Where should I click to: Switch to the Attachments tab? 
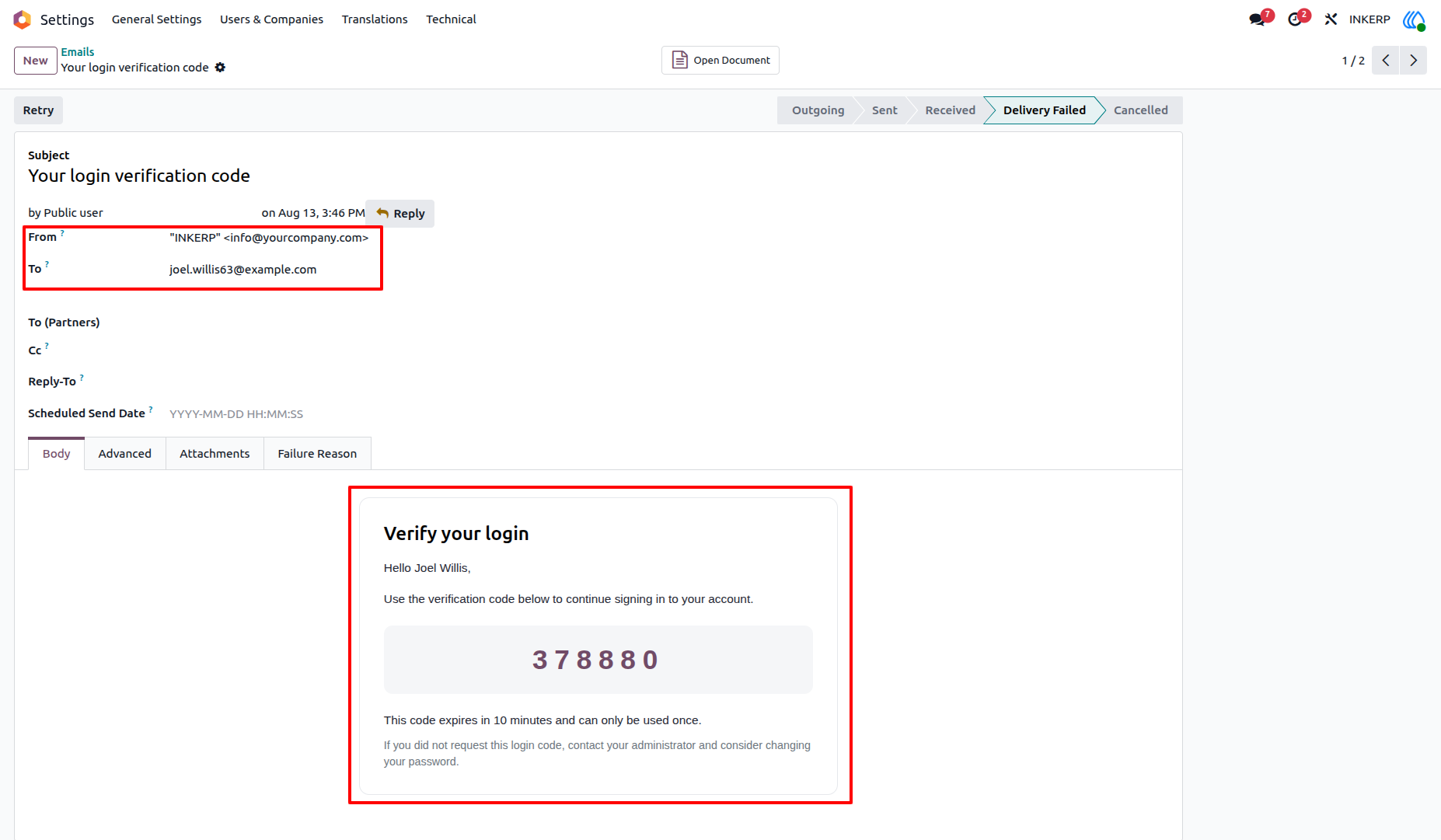[215, 454]
